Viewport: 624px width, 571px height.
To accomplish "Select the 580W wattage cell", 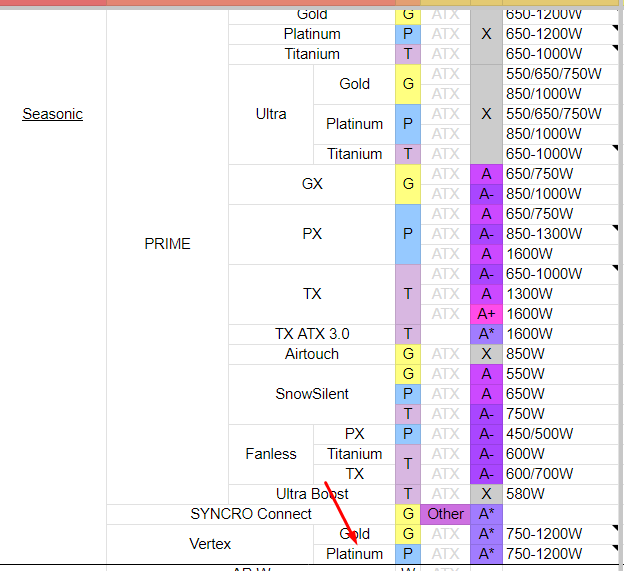I will point(560,494).
